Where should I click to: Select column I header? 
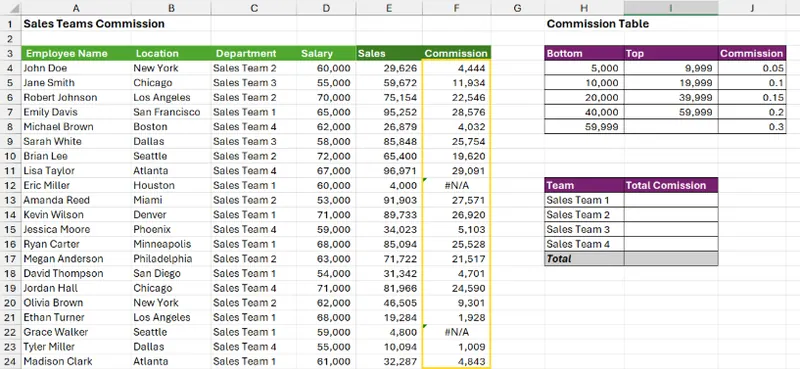point(670,8)
